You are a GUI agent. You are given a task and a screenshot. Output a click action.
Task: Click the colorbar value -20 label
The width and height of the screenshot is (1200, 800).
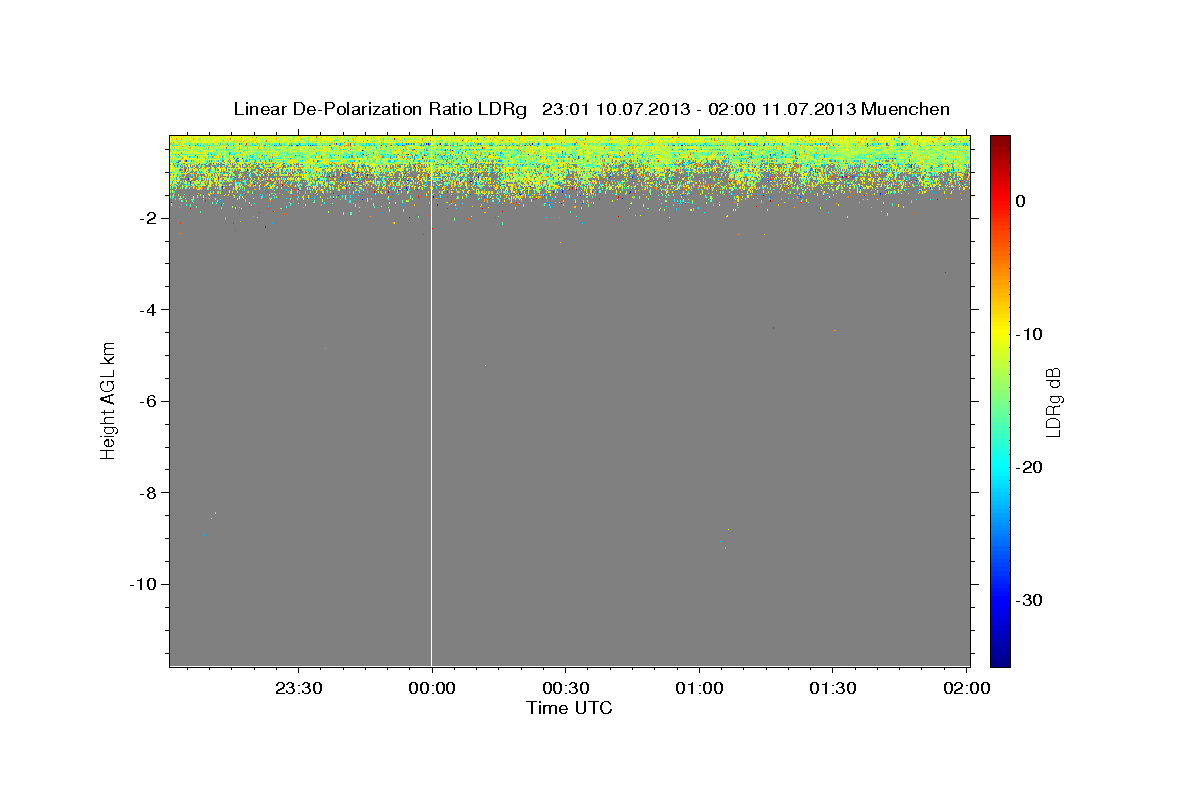pos(1030,467)
